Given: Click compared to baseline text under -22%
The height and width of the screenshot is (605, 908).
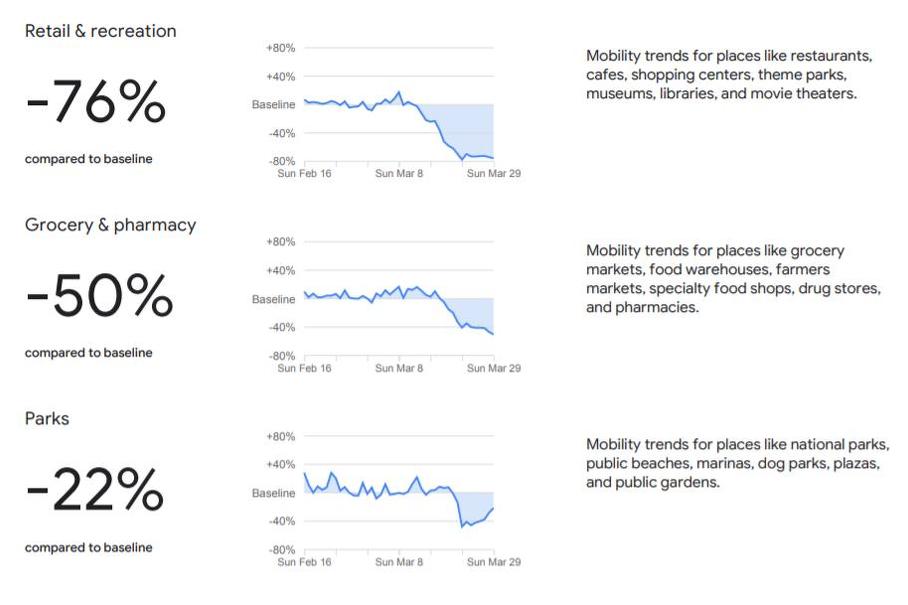Looking at the screenshot, I should (89, 547).
